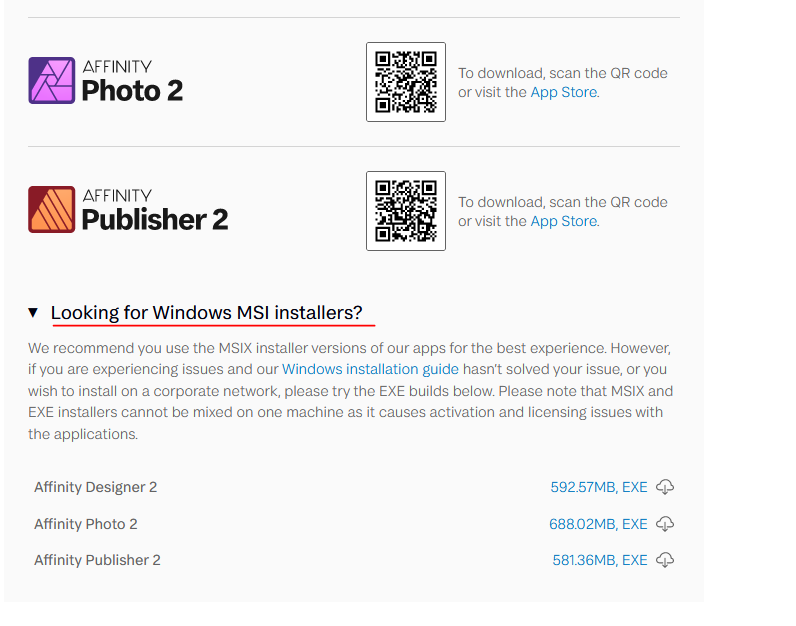Open the Windows installation guide link

tap(370, 369)
